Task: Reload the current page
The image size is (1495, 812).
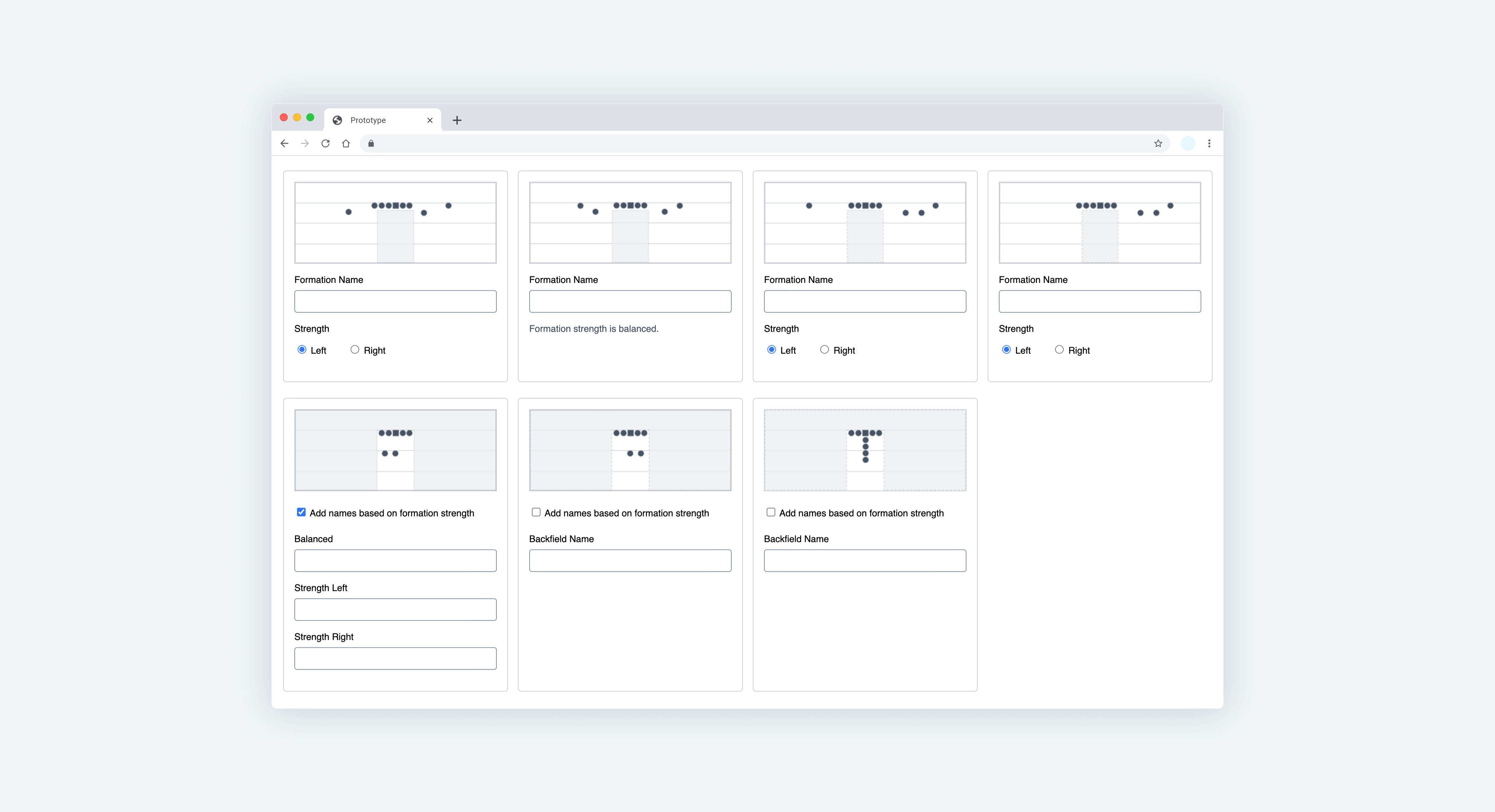Action: (325, 143)
